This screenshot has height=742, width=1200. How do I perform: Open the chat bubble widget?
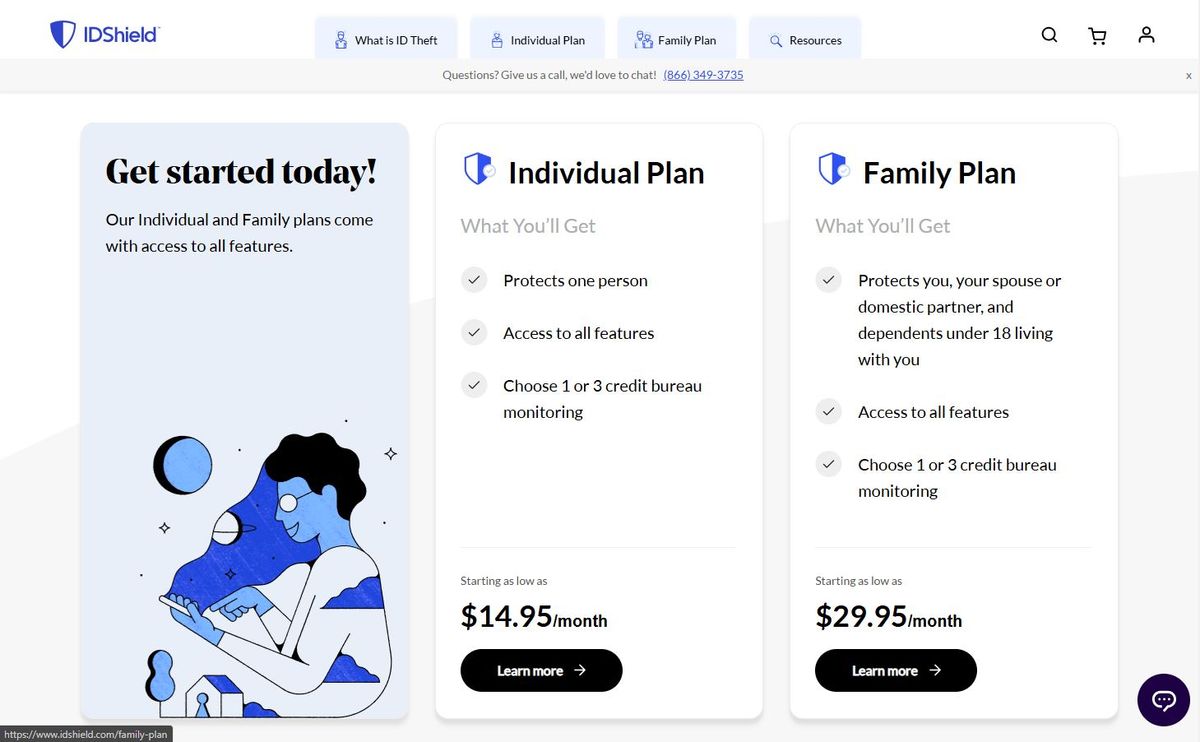click(1164, 700)
